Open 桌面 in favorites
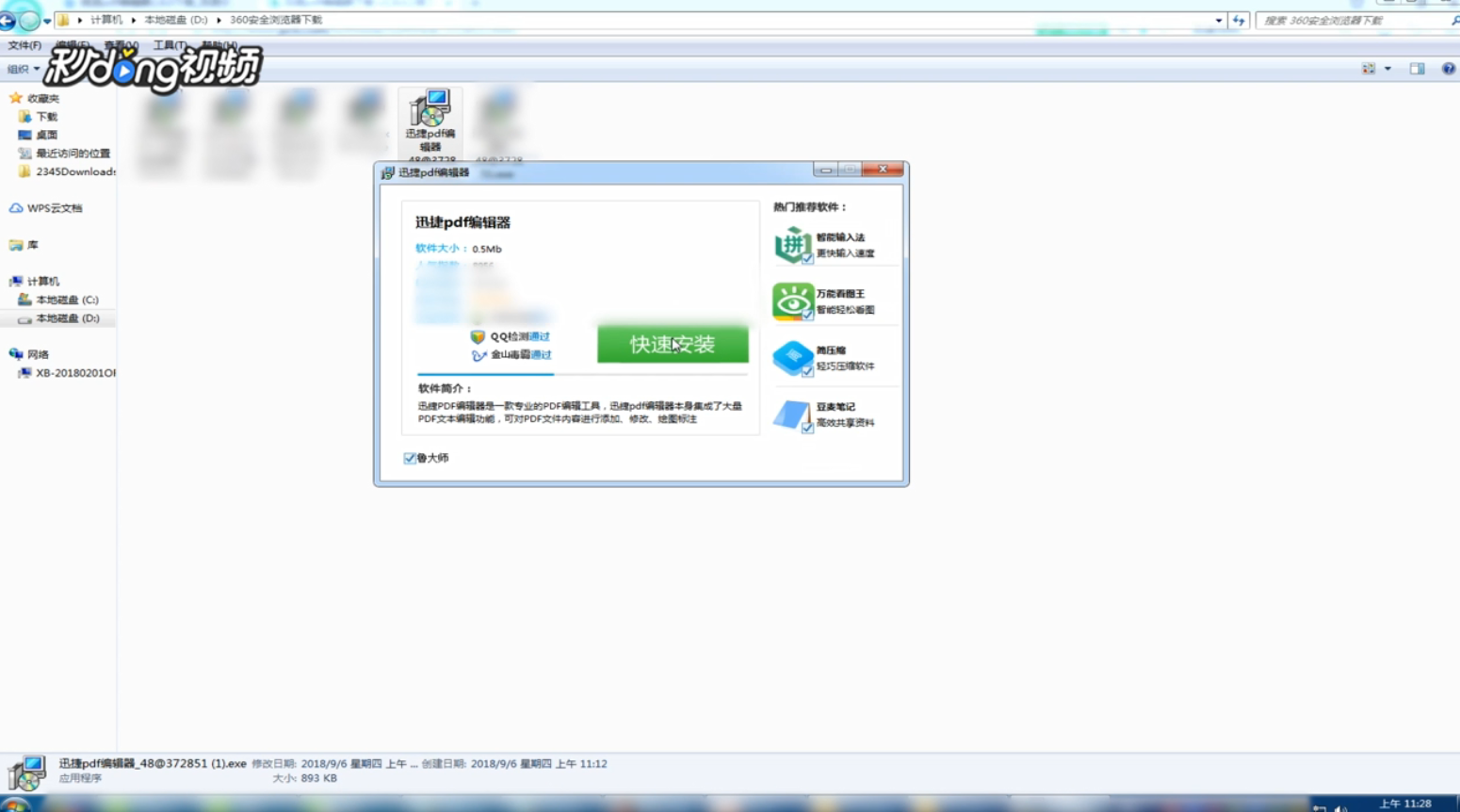 [46, 135]
